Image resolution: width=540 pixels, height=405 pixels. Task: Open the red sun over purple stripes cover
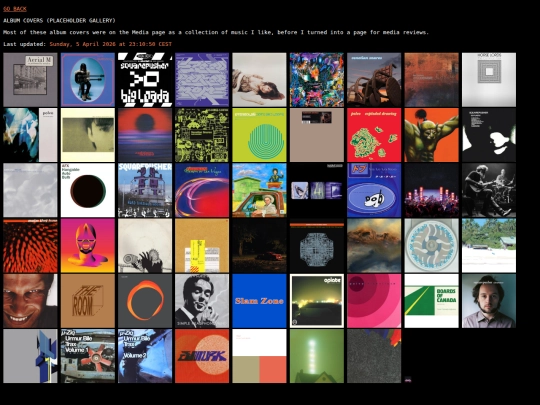coord(145,135)
